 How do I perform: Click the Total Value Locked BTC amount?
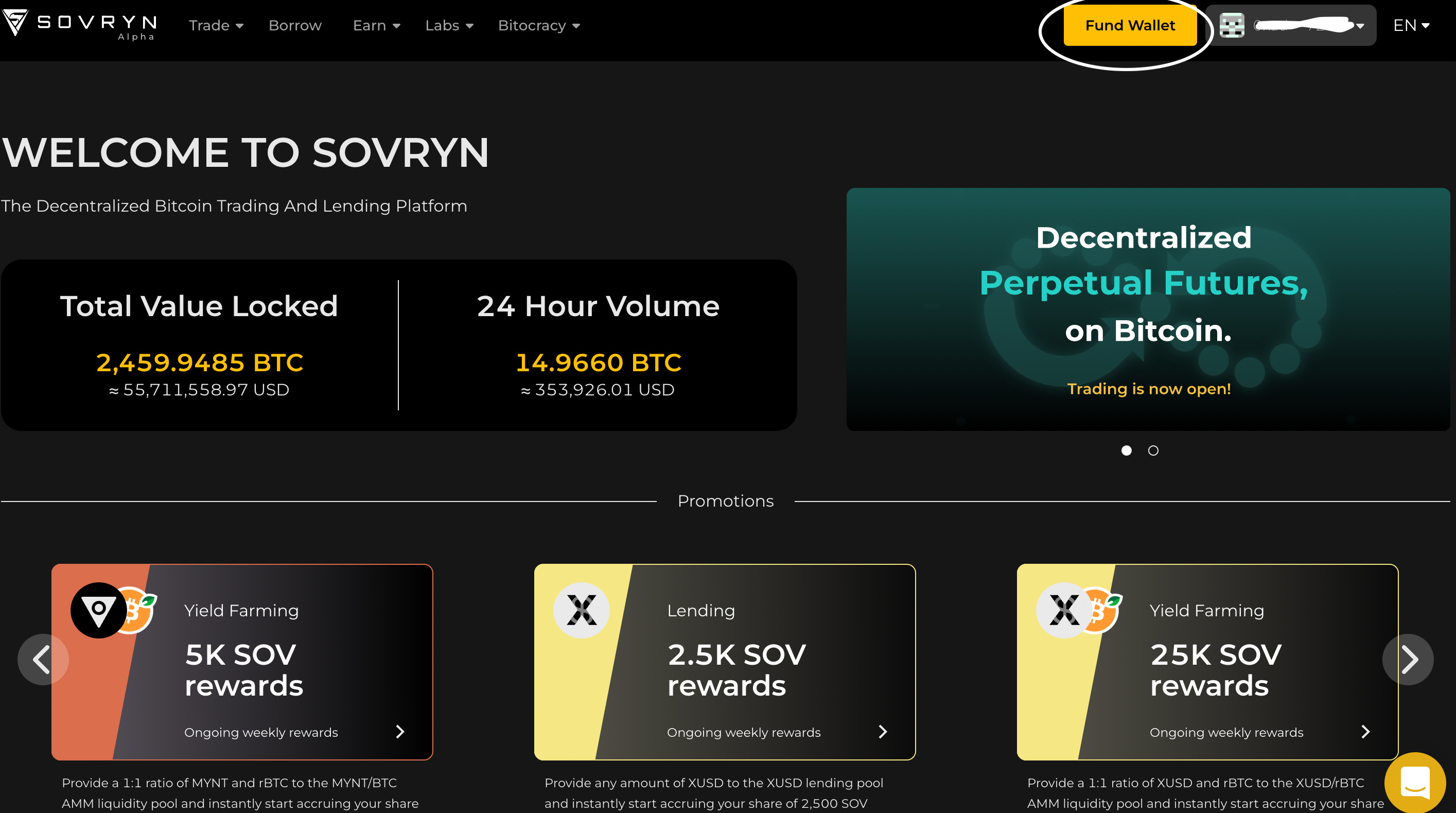[200, 362]
